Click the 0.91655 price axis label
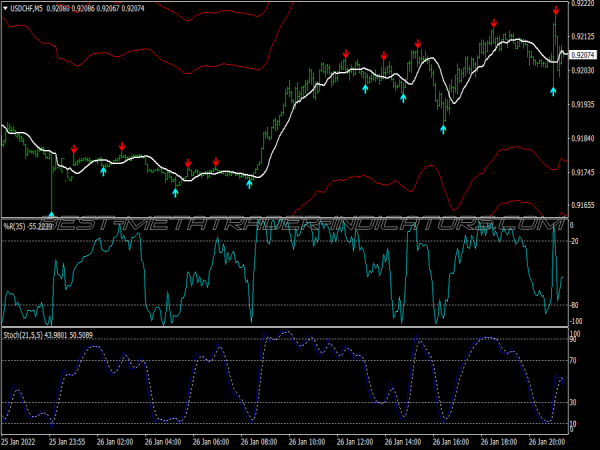 point(583,205)
